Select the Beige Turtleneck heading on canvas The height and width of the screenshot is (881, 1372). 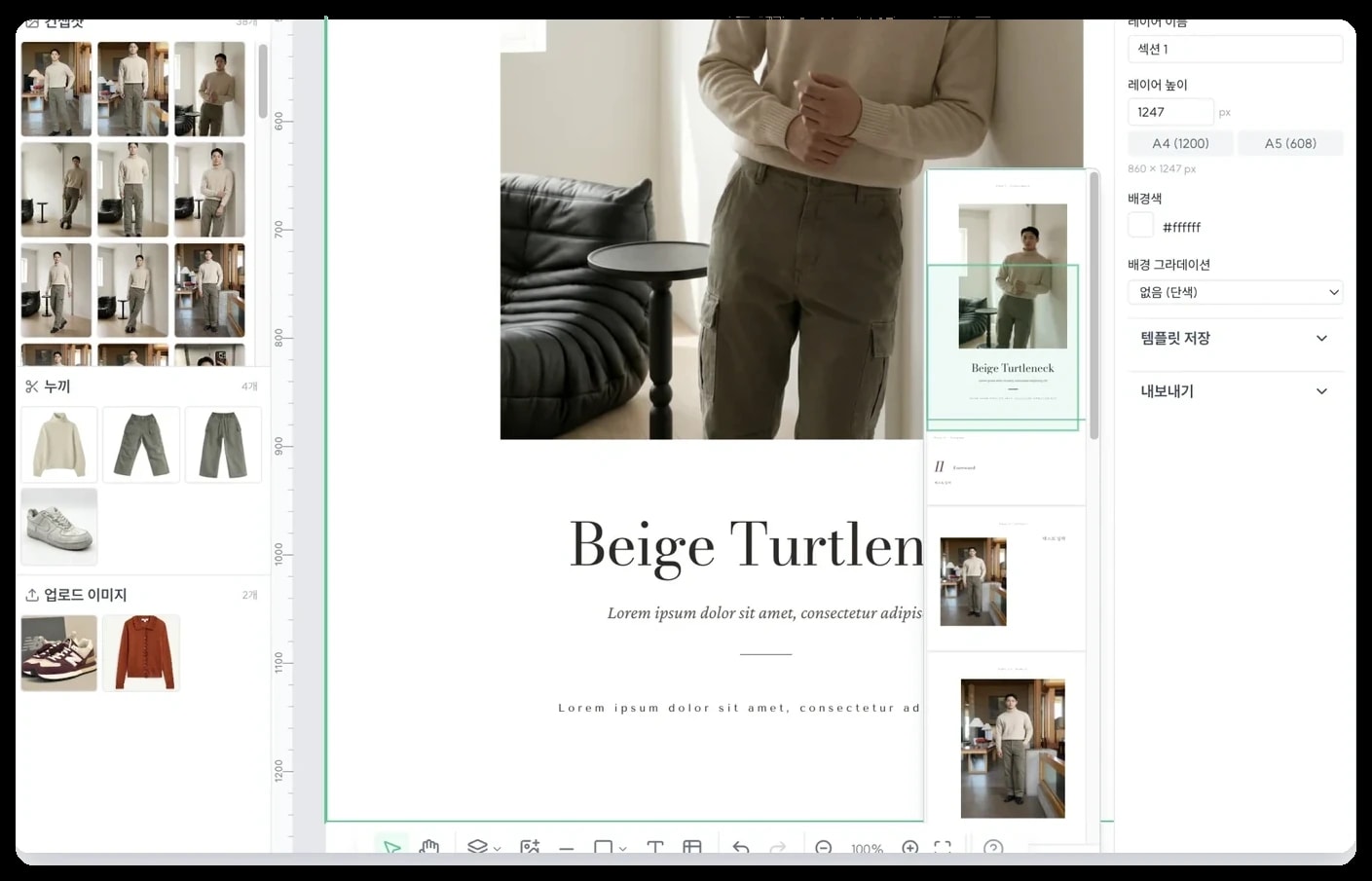click(x=746, y=545)
